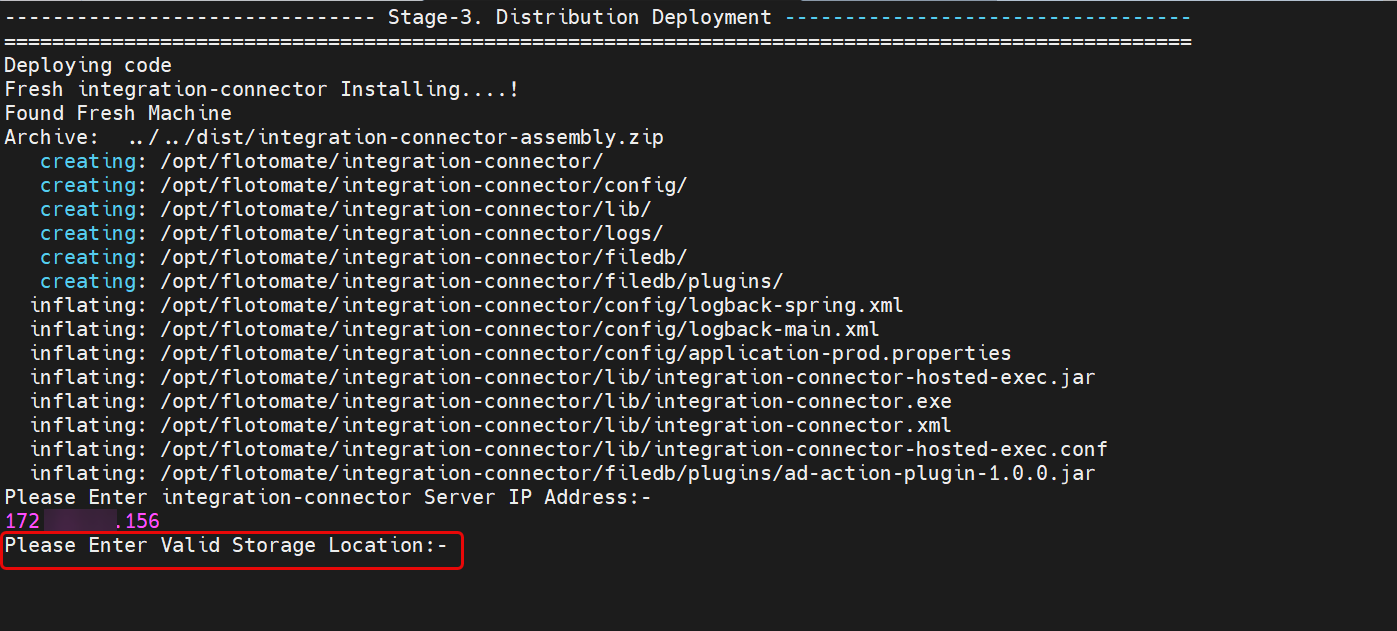Click the 'Found Fresh Machine' line

(118, 113)
